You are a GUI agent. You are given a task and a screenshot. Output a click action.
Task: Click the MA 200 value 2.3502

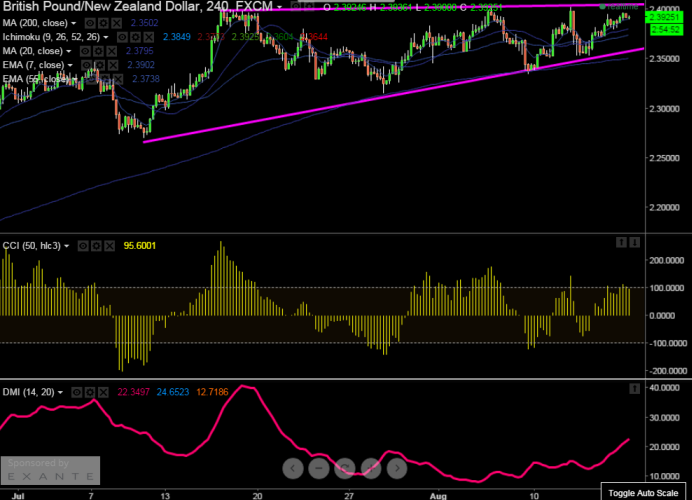[144, 23]
